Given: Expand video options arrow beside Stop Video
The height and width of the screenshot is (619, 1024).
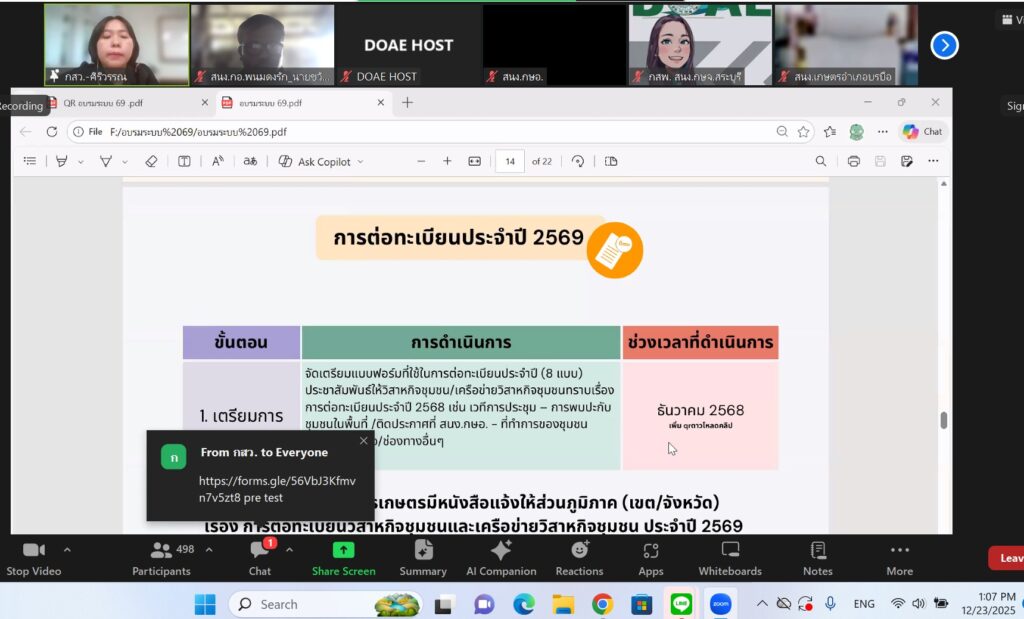Looking at the screenshot, I should pyautogui.click(x=67, y=549).
